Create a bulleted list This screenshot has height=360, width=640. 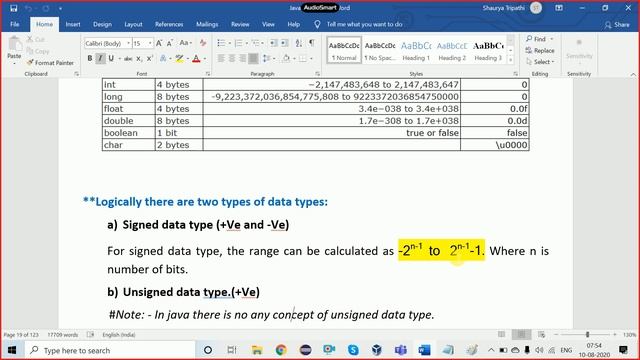pyautogui.click(x=221, y=43)
